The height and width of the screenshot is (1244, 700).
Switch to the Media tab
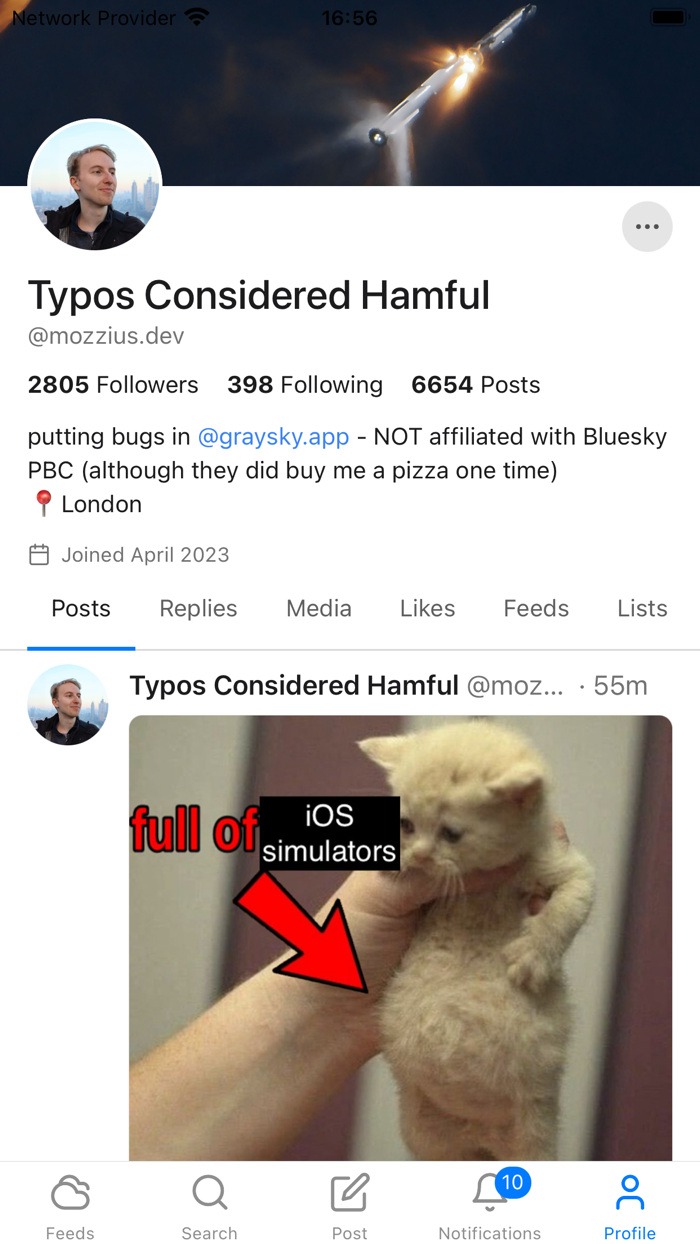(x=319, y=608)
